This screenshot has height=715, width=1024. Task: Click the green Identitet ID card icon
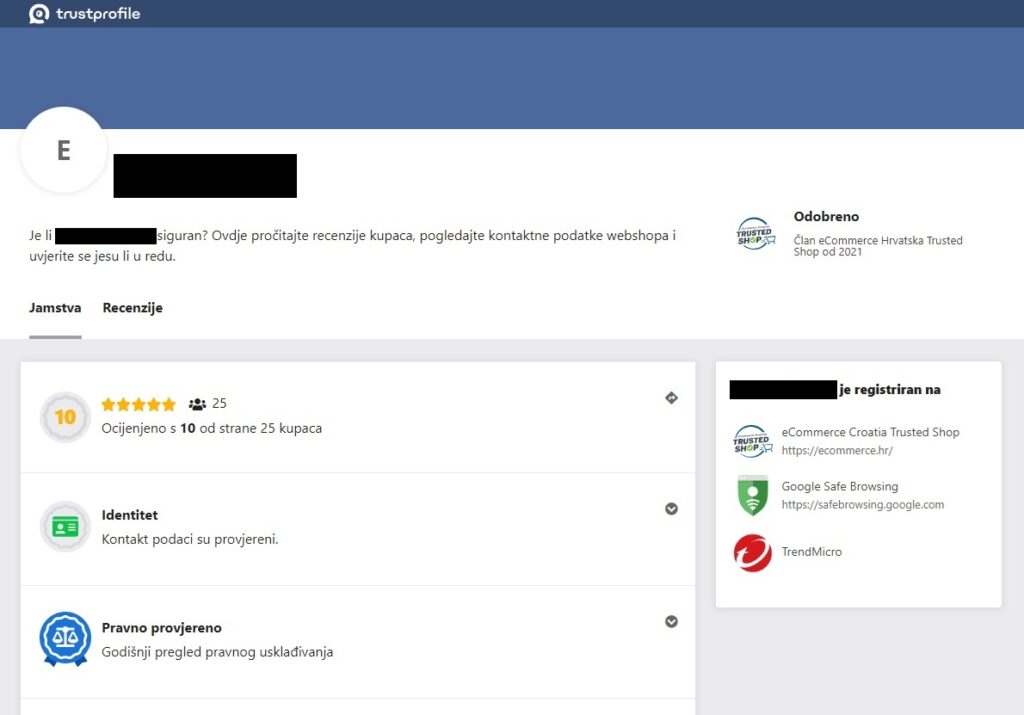65,527
